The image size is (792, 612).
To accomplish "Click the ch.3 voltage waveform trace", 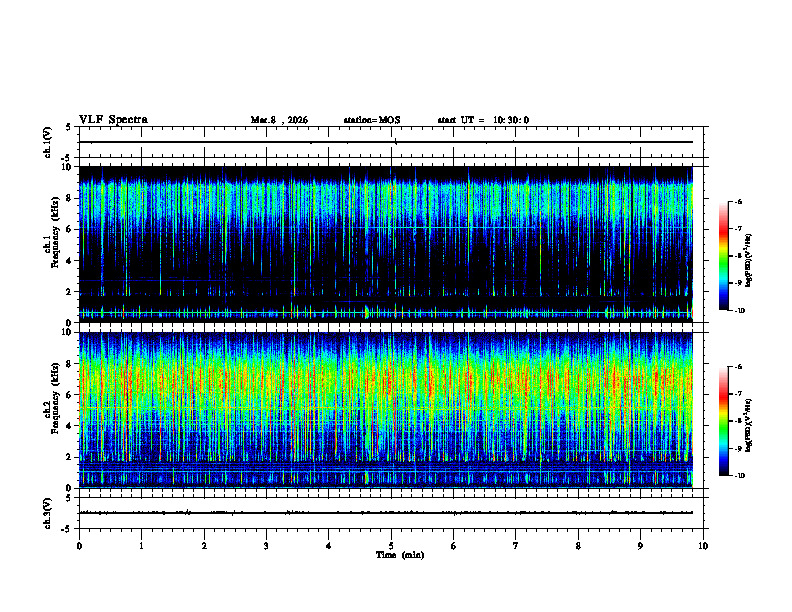I will tap(386, 513).
